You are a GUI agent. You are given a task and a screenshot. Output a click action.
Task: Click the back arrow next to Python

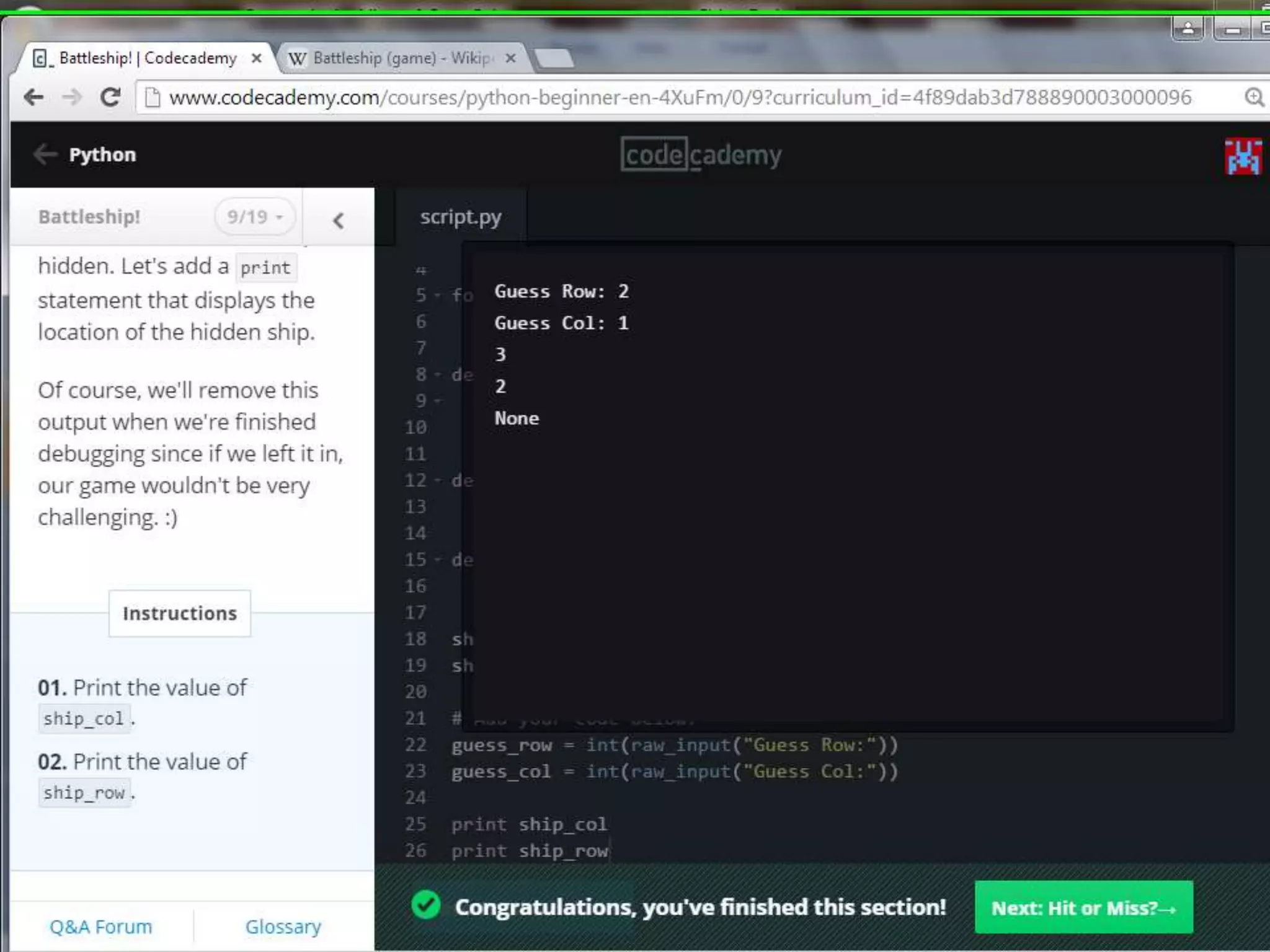(45, 154)
